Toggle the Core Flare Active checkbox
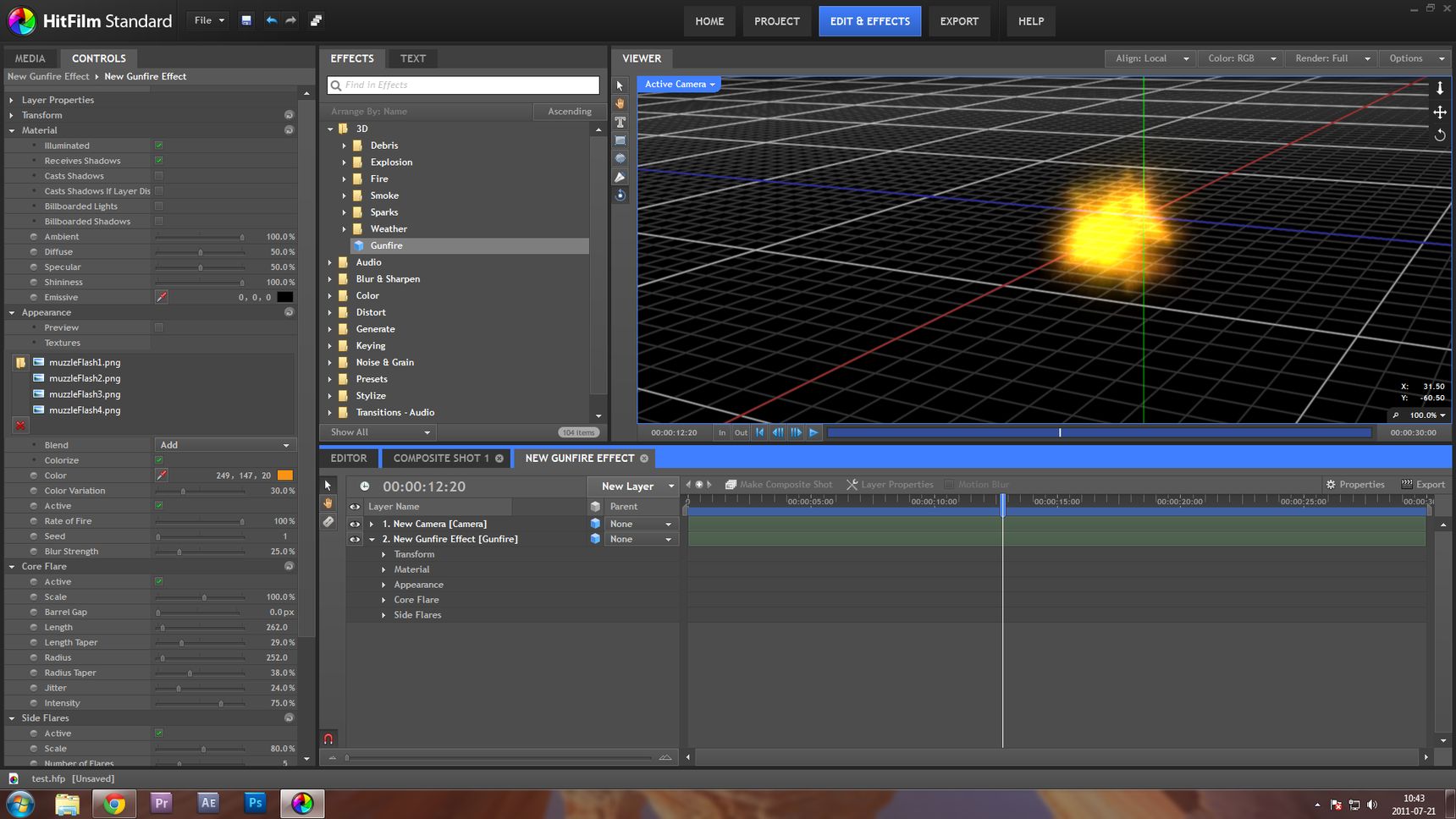 pyautogui.click(x=158, y=582)
